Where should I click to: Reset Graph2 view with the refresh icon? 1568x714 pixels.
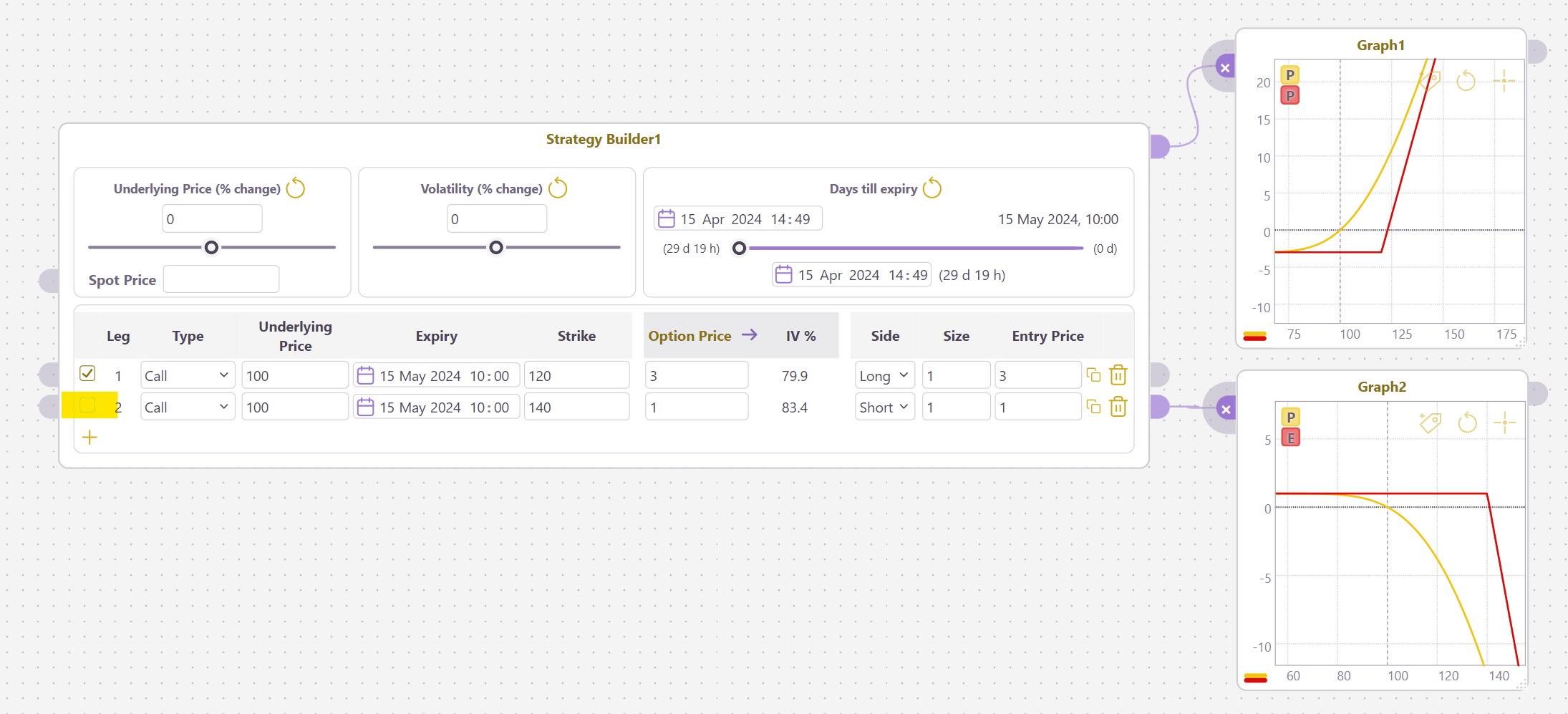click(x=1467, y=423)
